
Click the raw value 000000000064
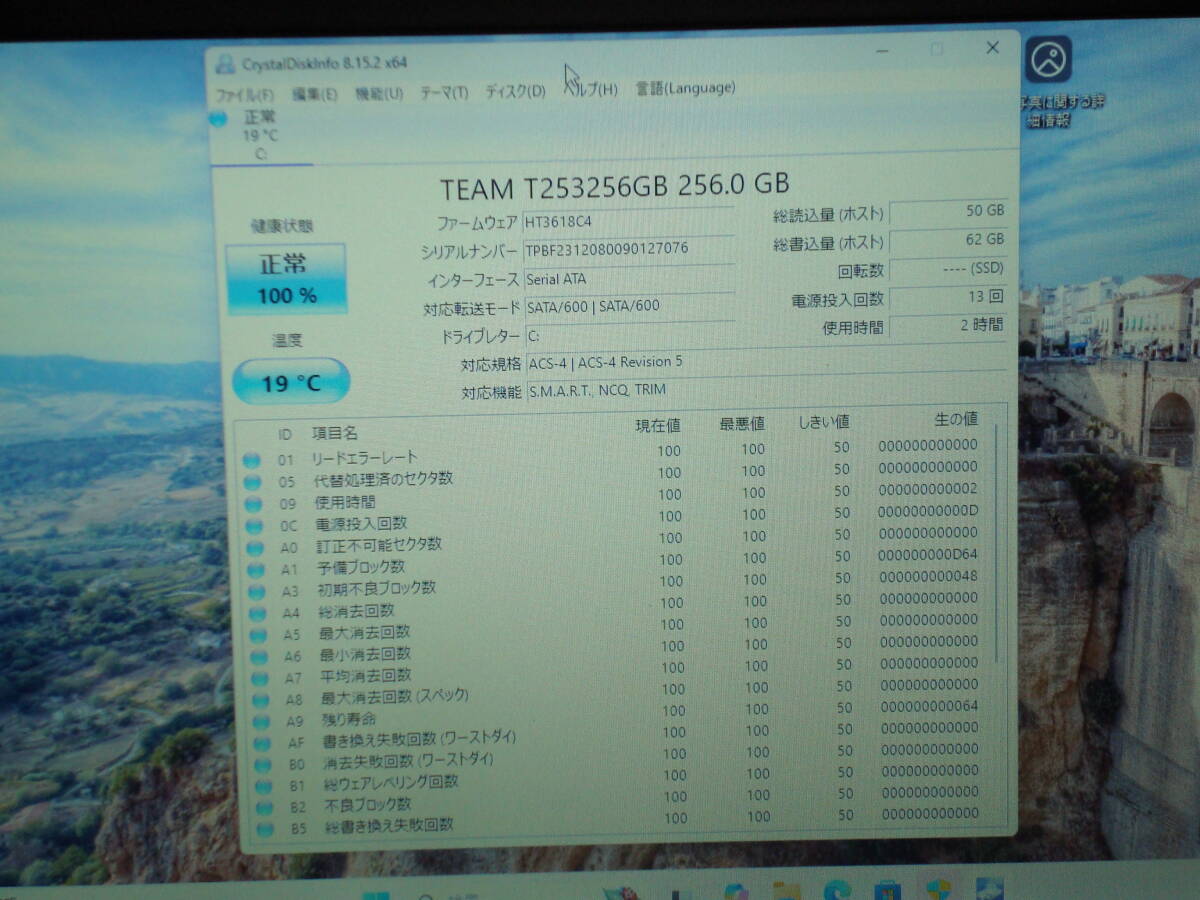pyautogui.click(x=928, y=706)
